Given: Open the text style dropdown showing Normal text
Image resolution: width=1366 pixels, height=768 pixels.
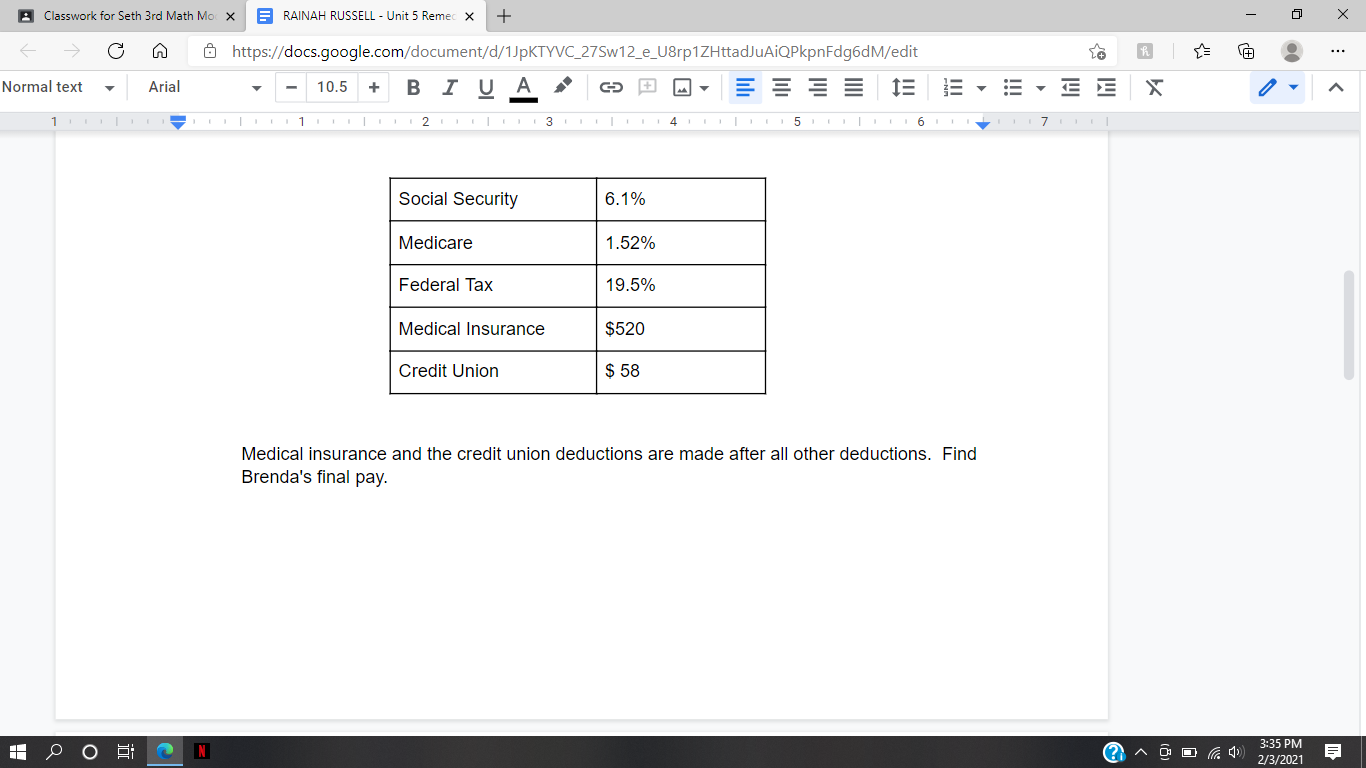Looking at the screenshot, I should (x=55, y=88).
